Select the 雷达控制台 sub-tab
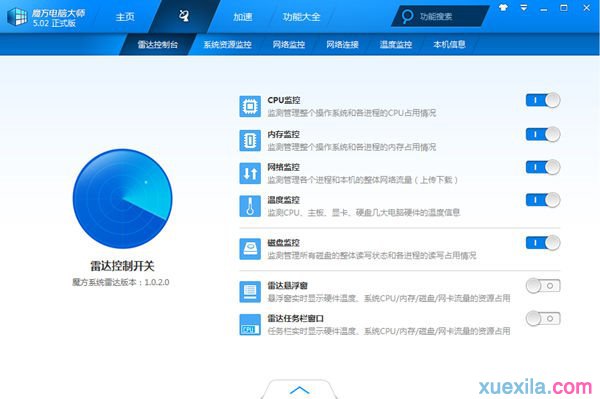This screenshot has width=600, height=399. click(158, 44)
